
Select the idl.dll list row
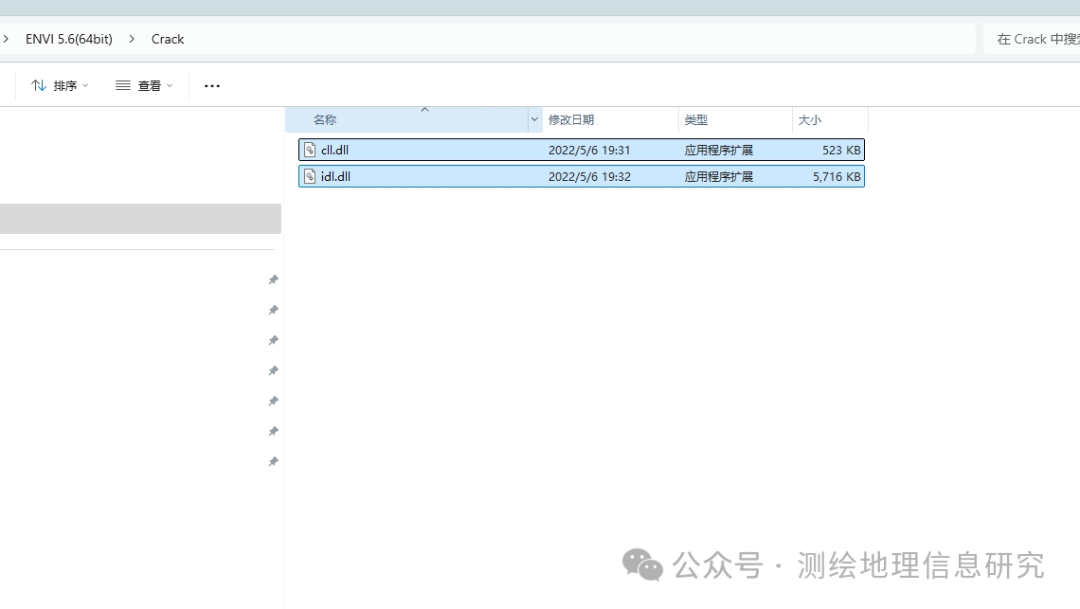580,176
